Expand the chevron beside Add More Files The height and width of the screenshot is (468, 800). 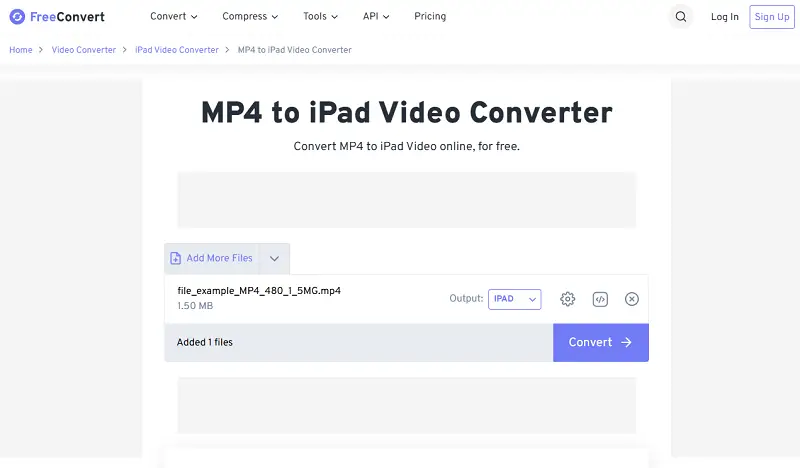tap(274, 258)
